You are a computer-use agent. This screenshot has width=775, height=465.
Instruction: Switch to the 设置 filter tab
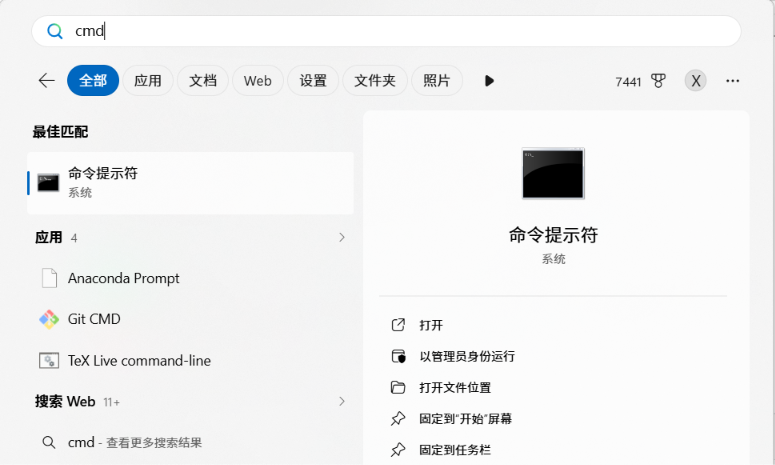pyautogui.click(x=313, y=81)
